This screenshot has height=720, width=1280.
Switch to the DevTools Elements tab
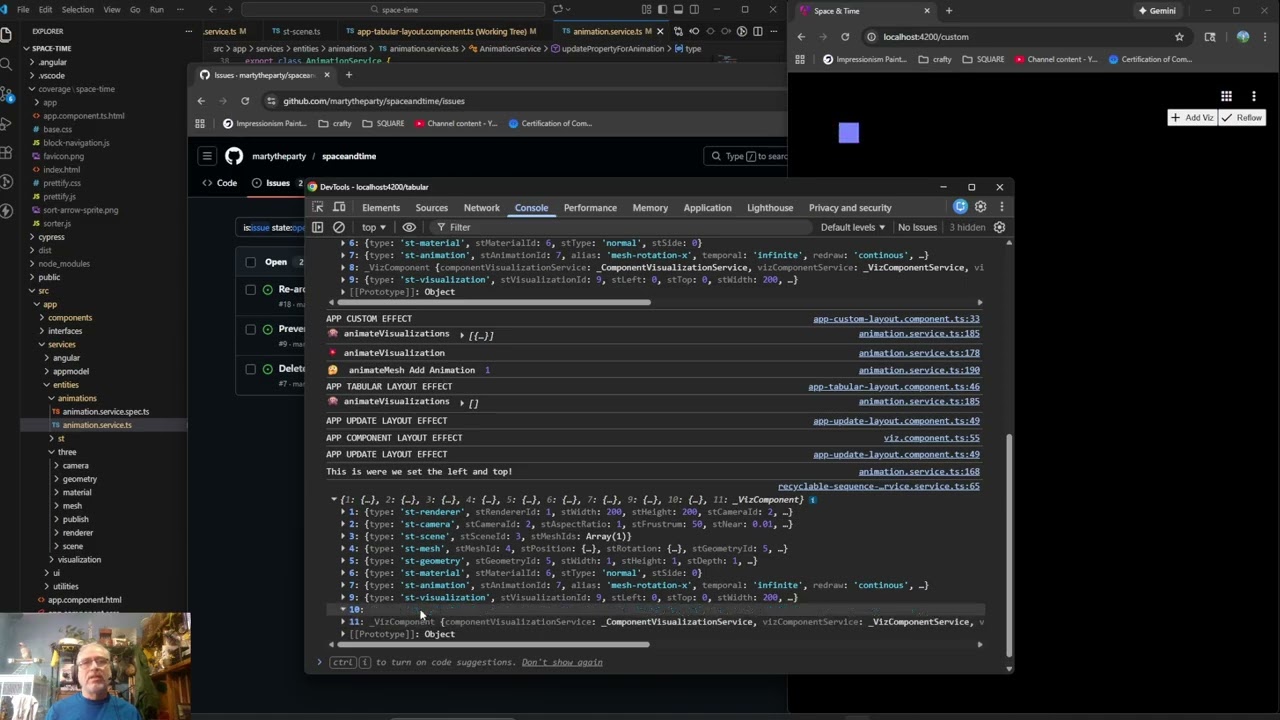(x=381, y=208)
